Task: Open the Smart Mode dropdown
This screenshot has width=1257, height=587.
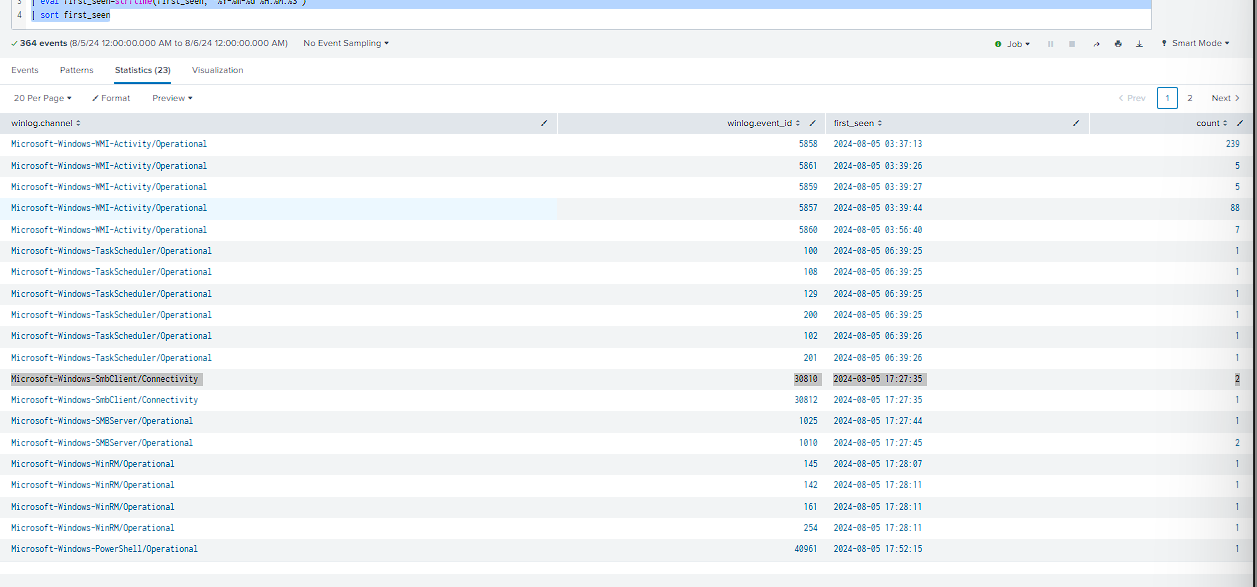Action: [x=1195, y=44]
